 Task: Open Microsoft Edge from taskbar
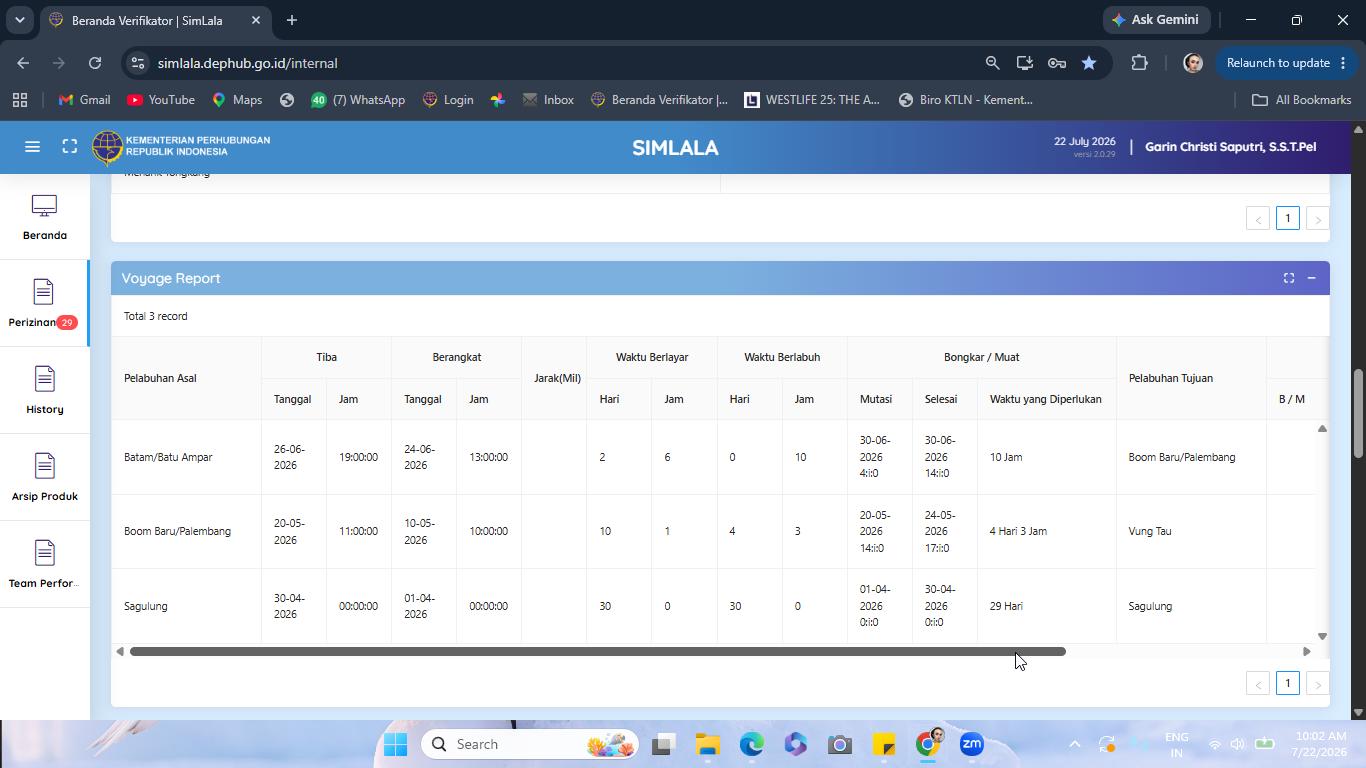point(752,744)
